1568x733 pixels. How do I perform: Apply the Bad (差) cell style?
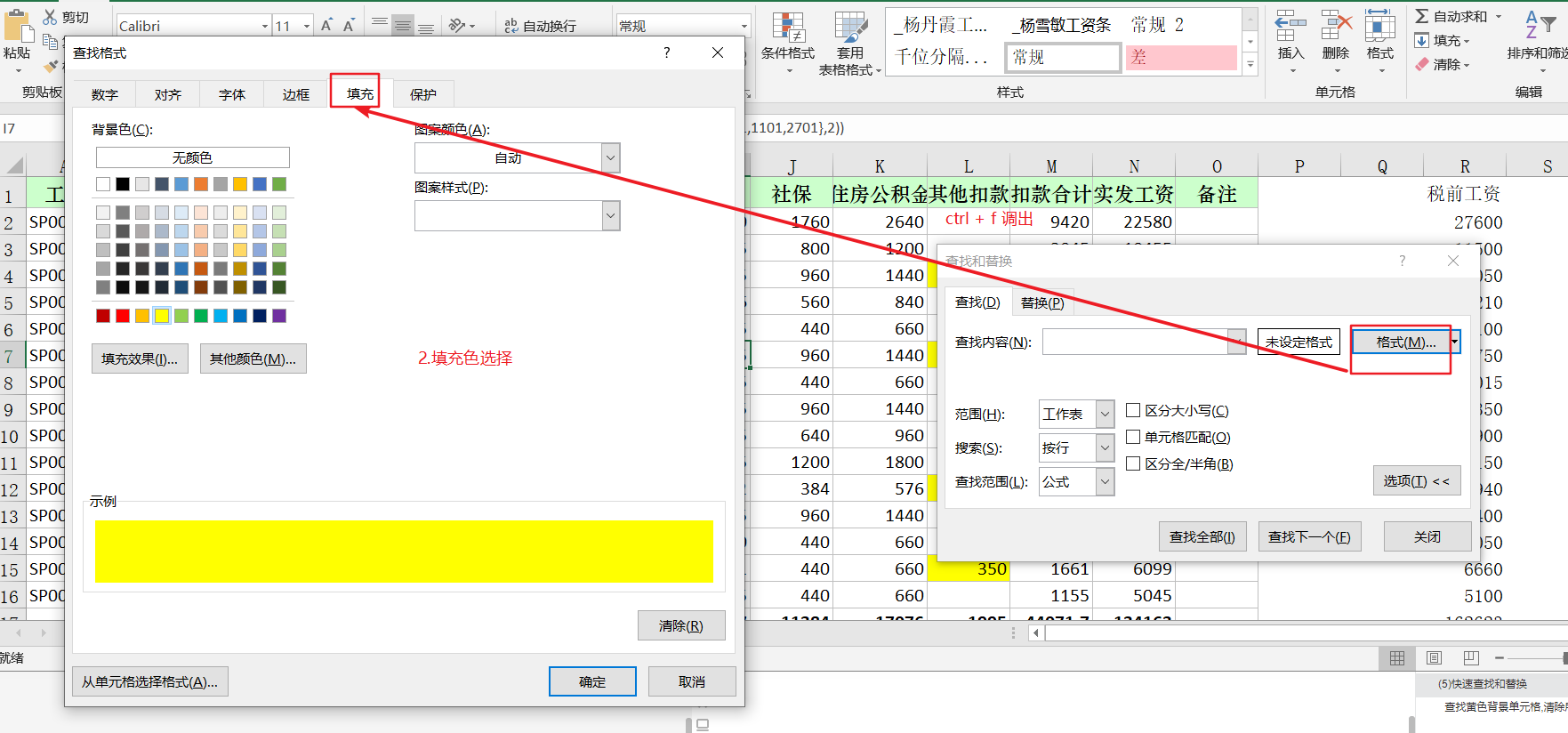pos(1181,58)
